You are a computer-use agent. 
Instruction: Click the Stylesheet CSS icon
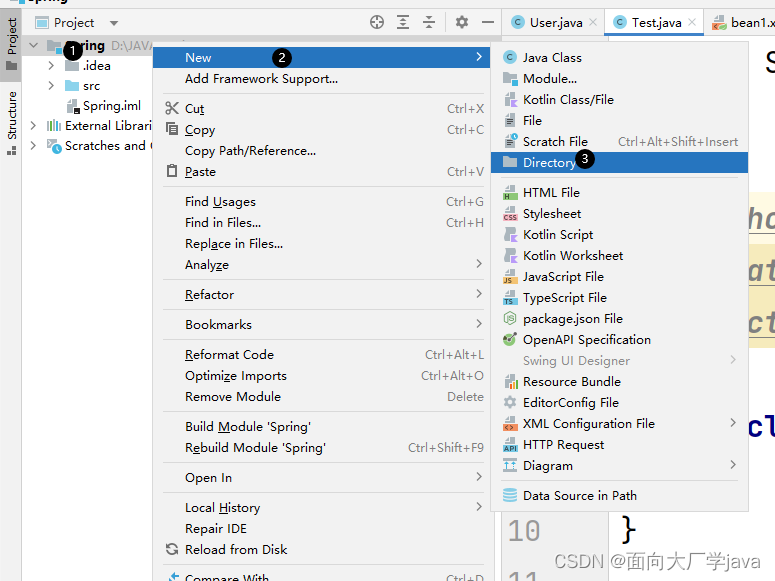pyautogui.click(x=510, y=214)
